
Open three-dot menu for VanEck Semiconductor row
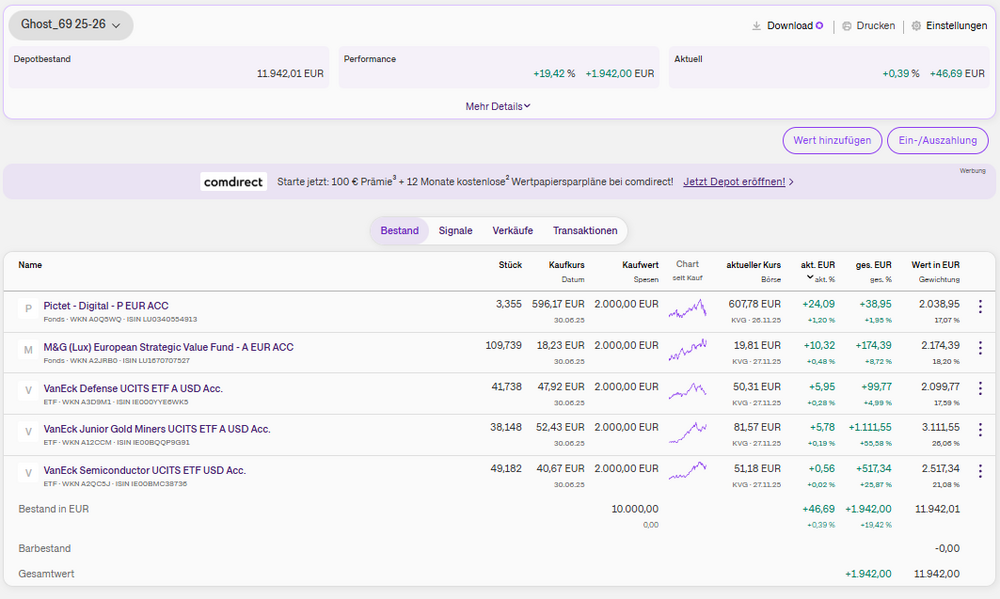tap(979, 471)
